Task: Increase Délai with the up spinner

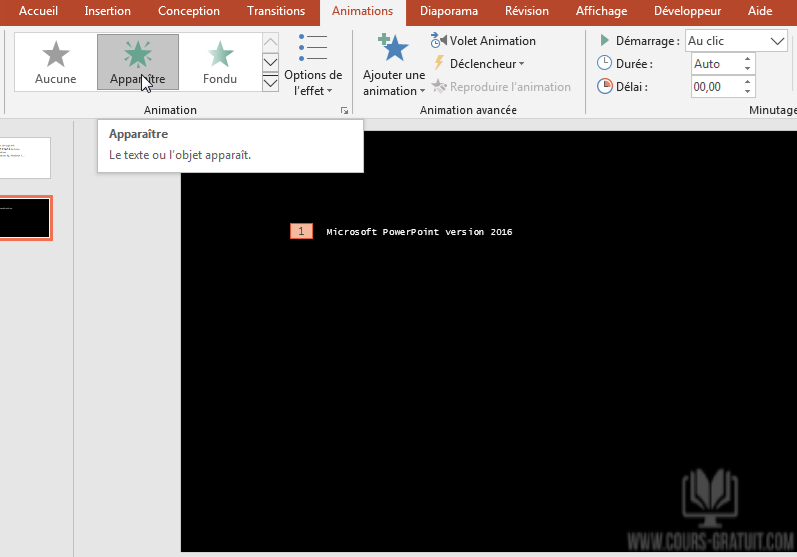Action: click(x=747, y=83)
